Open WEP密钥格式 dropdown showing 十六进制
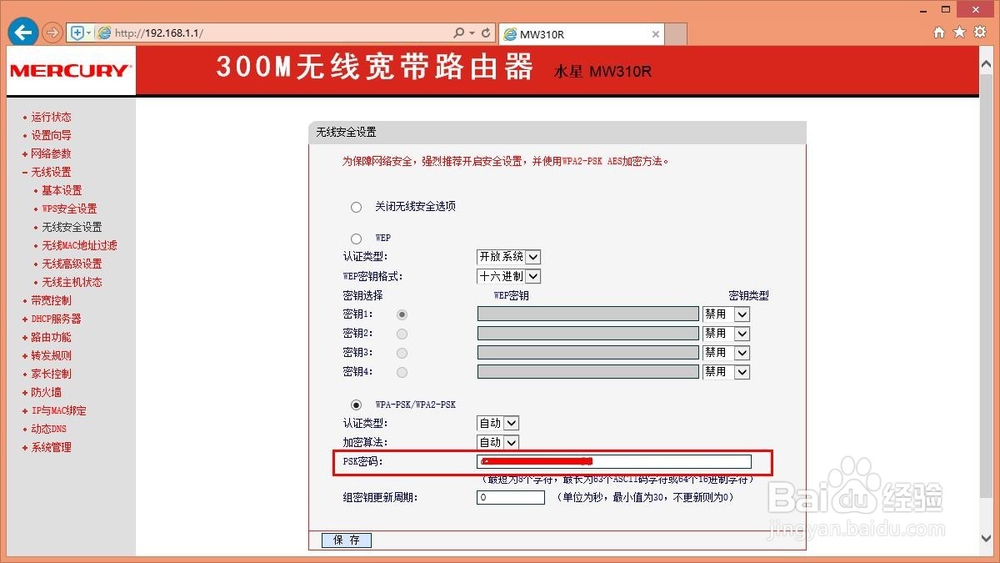Screen dimensions: 1000x563 click(508, 276)
